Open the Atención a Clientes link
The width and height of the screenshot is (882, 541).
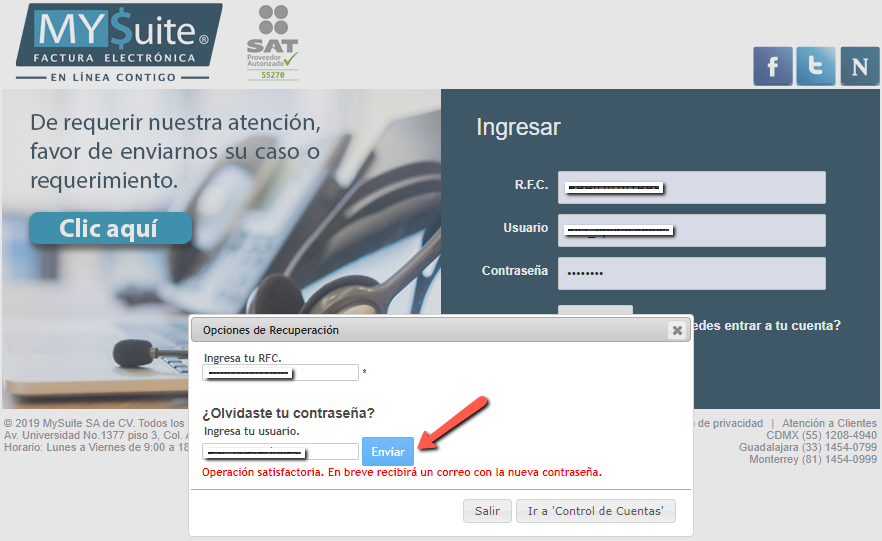tap(829, 423)
